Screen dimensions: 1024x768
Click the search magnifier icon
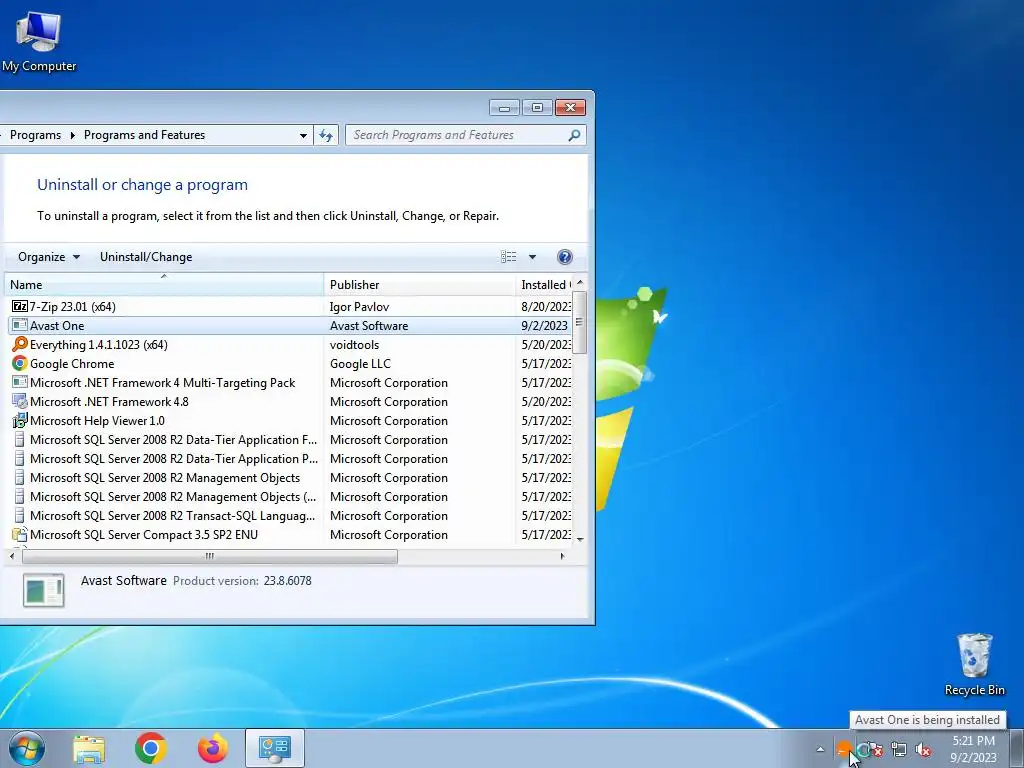(574, 135)
